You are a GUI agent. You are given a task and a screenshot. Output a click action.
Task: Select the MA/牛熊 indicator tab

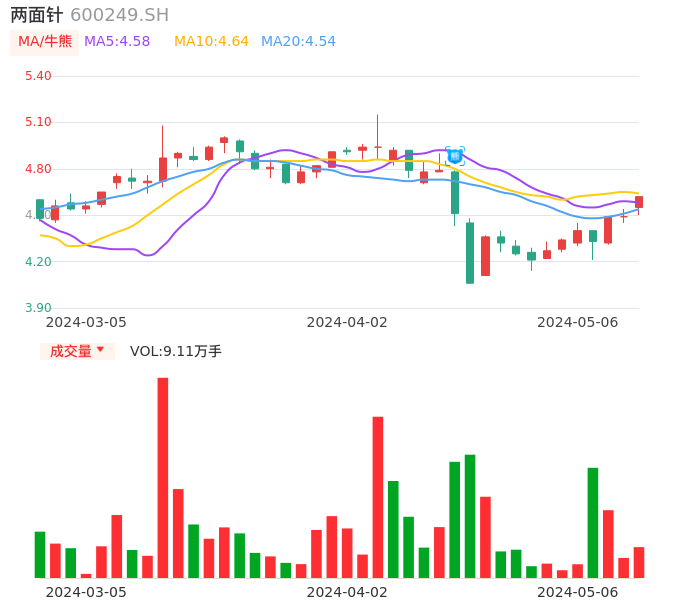pos(45,42)
